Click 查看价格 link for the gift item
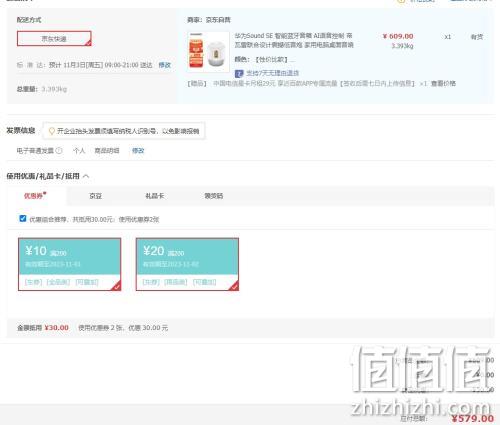The image size is (500, 425). click(443, 83)
